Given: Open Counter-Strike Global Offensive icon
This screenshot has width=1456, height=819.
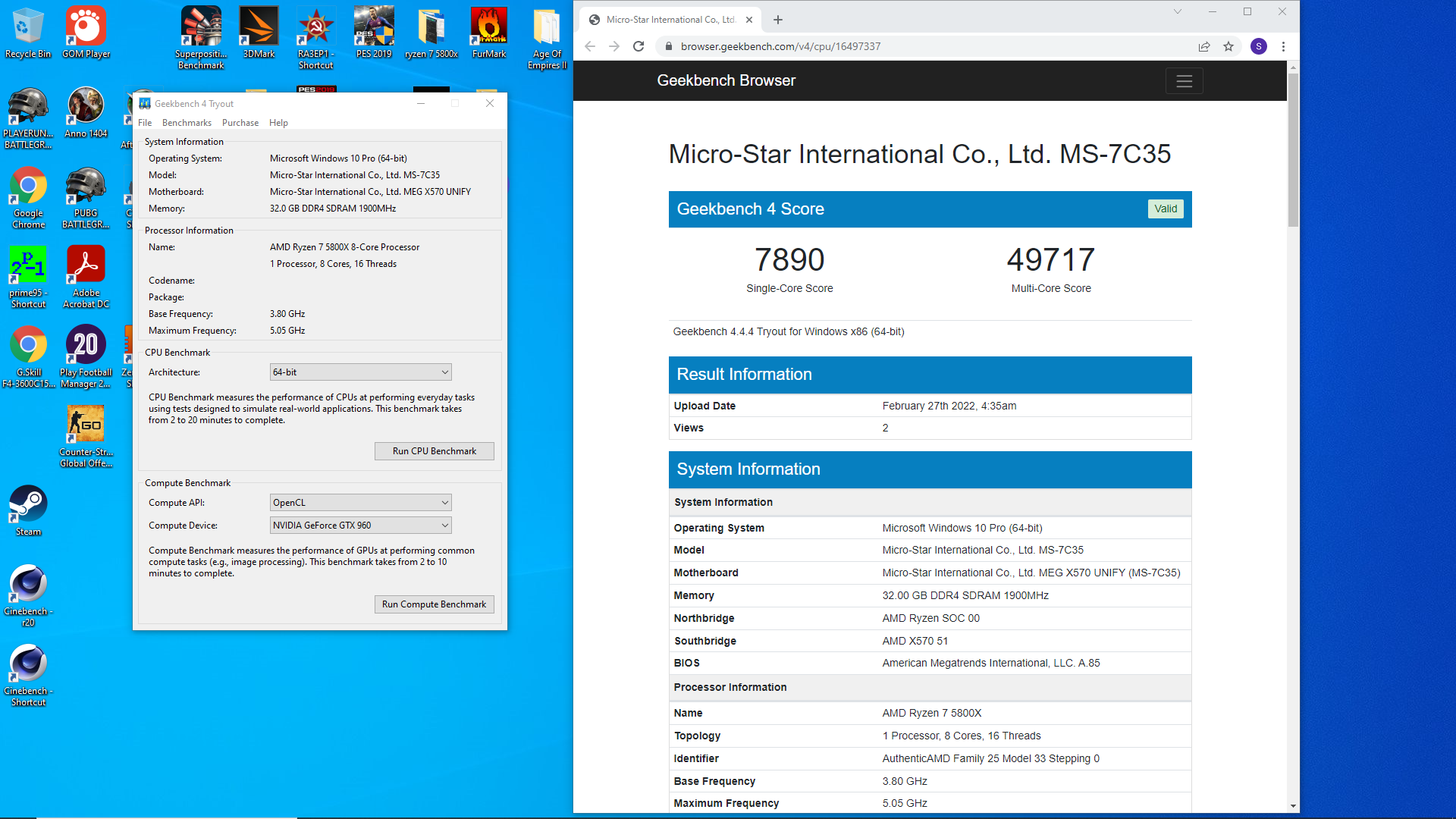Looking at the screenshot, I should pos(86,436).
